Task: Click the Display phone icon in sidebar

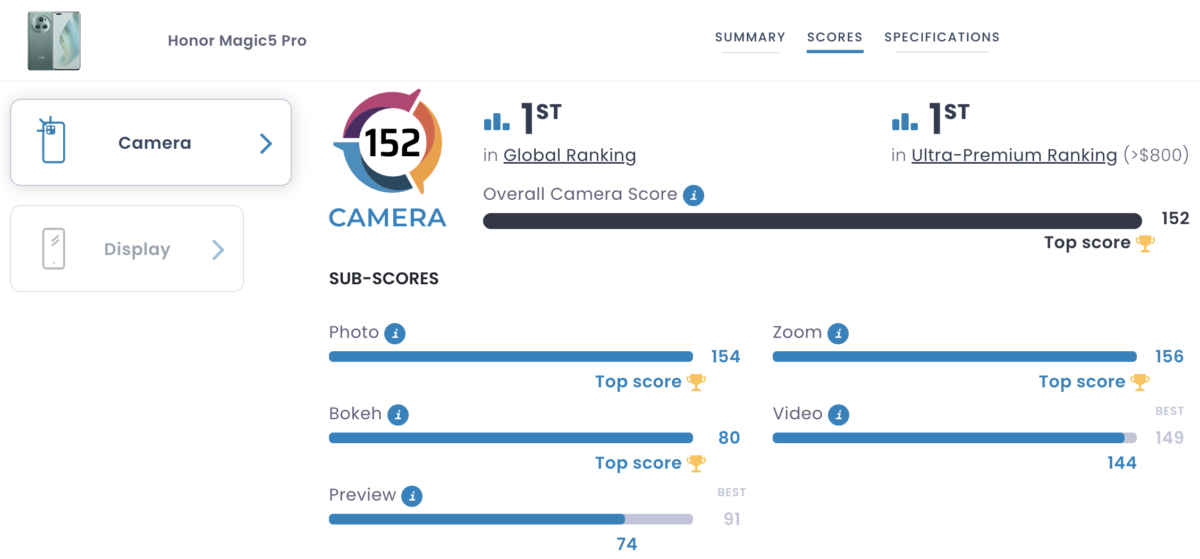Action: click(x=54, y=249)
